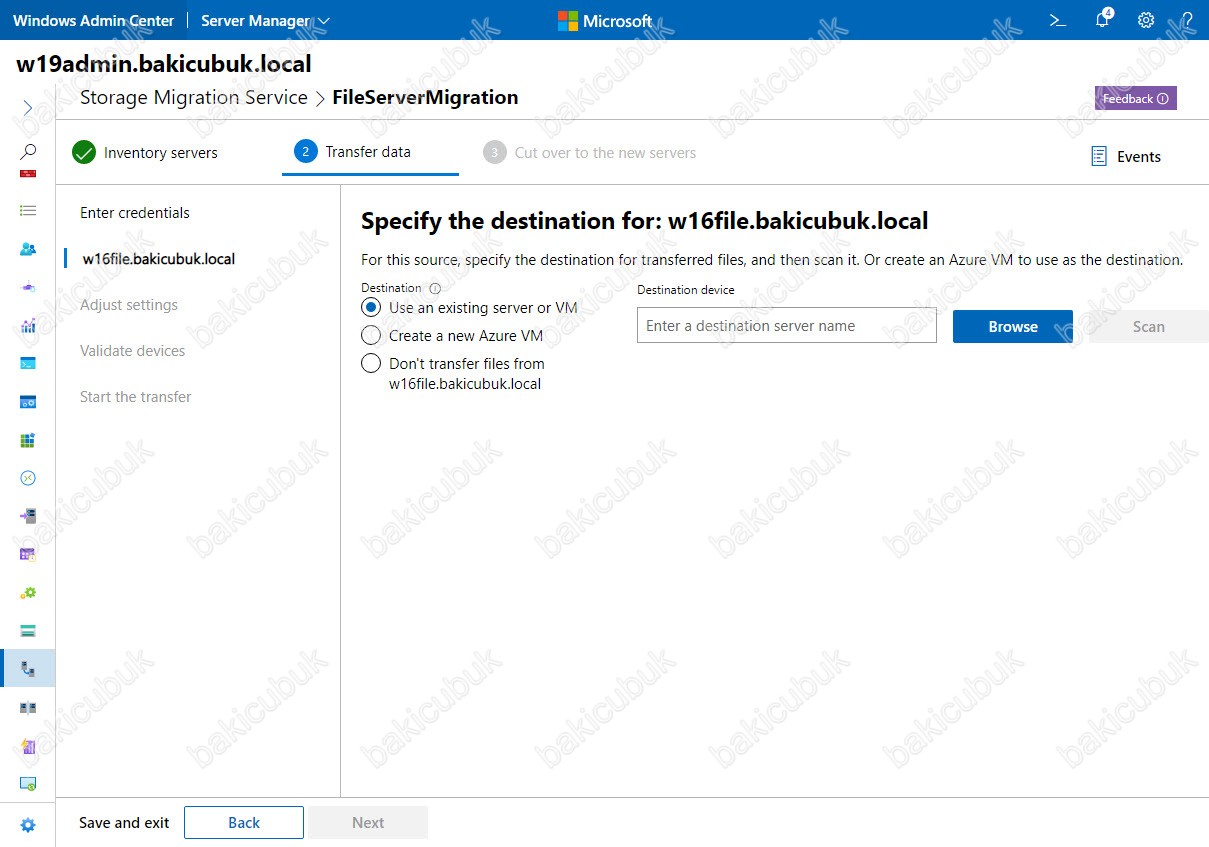Viewport: 1209px width, 847px height.
Task: Open the sidebar tool search magnifier
Action: tap(28, 151)
